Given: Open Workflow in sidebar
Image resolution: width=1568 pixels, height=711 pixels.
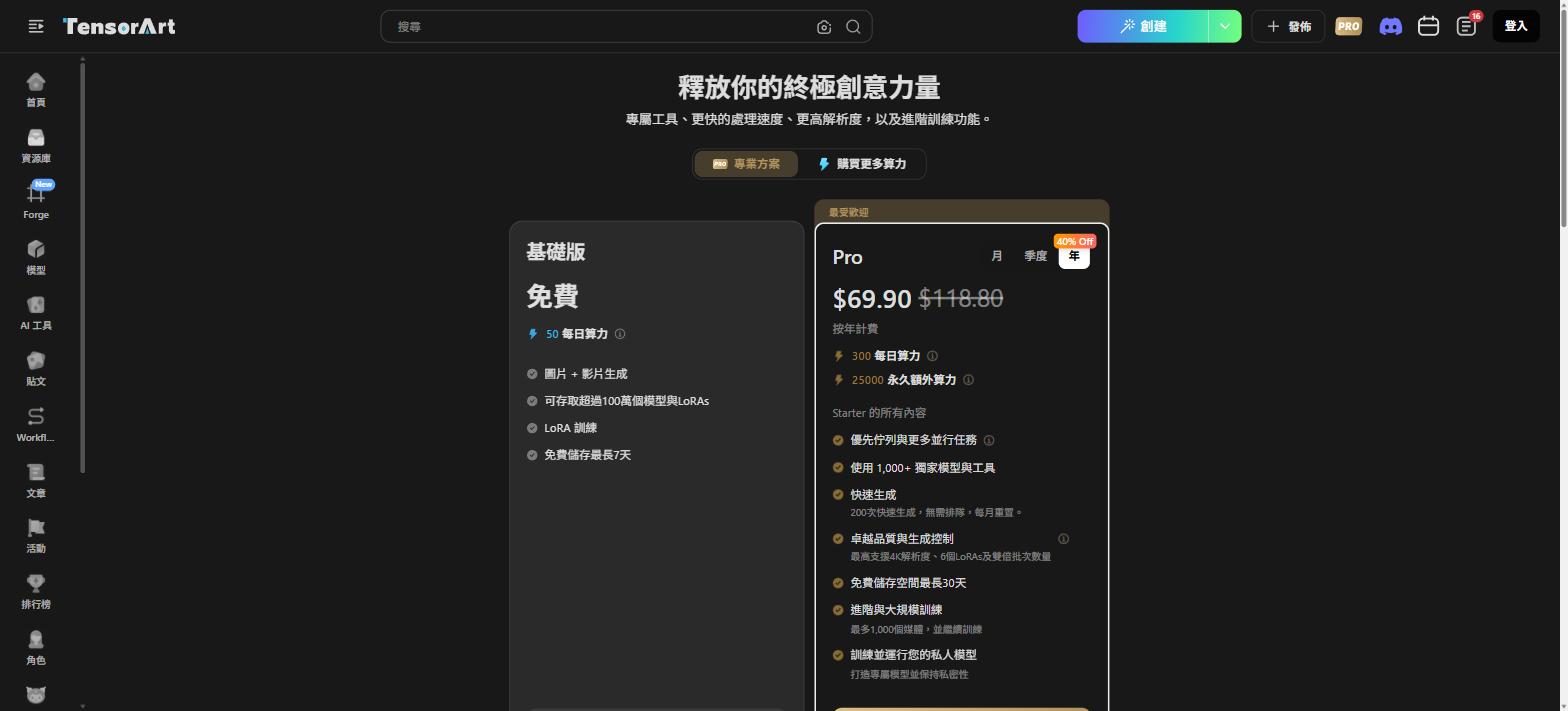Looking at the screenshot, I should (x=36, y=425).
